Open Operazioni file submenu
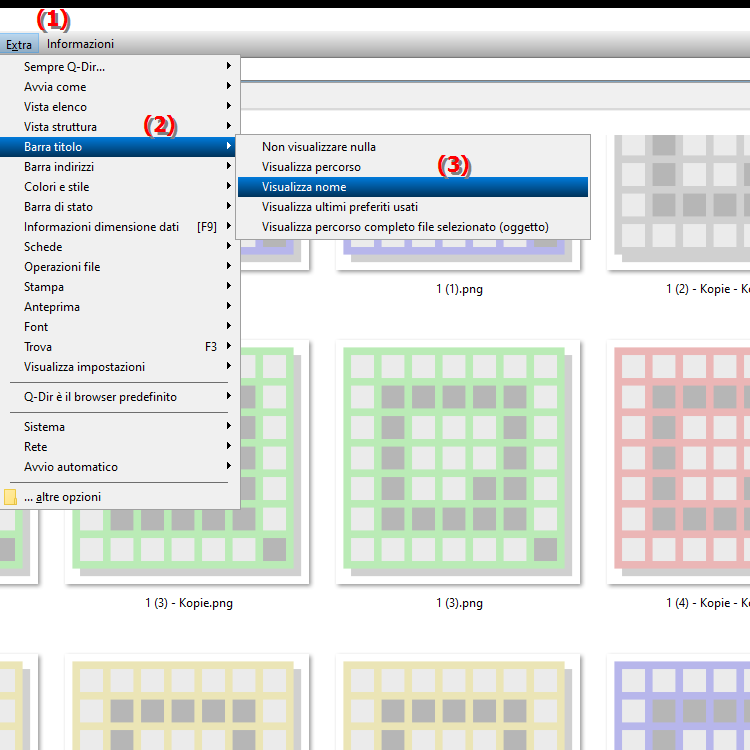This screenshot has height=750, width=750. tap(120, 267)
